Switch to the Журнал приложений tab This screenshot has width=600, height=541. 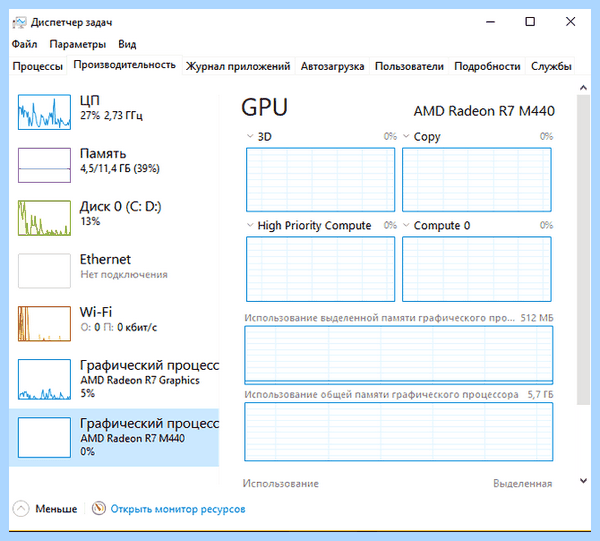pyautogui.click(x=238, y=66)
